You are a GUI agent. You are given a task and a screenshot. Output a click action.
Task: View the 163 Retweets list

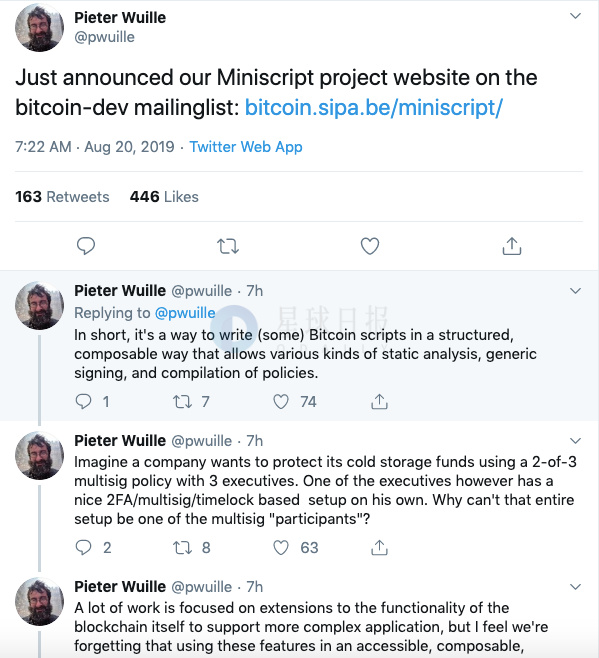point(62,197)
